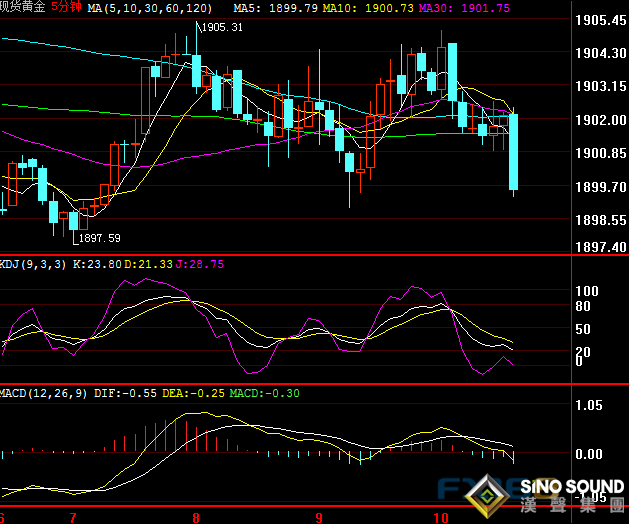Screen dimensions: 629x524
Task: Open the MACD(12,26,9) indicator parameters
Action: (x=43, y=393)
